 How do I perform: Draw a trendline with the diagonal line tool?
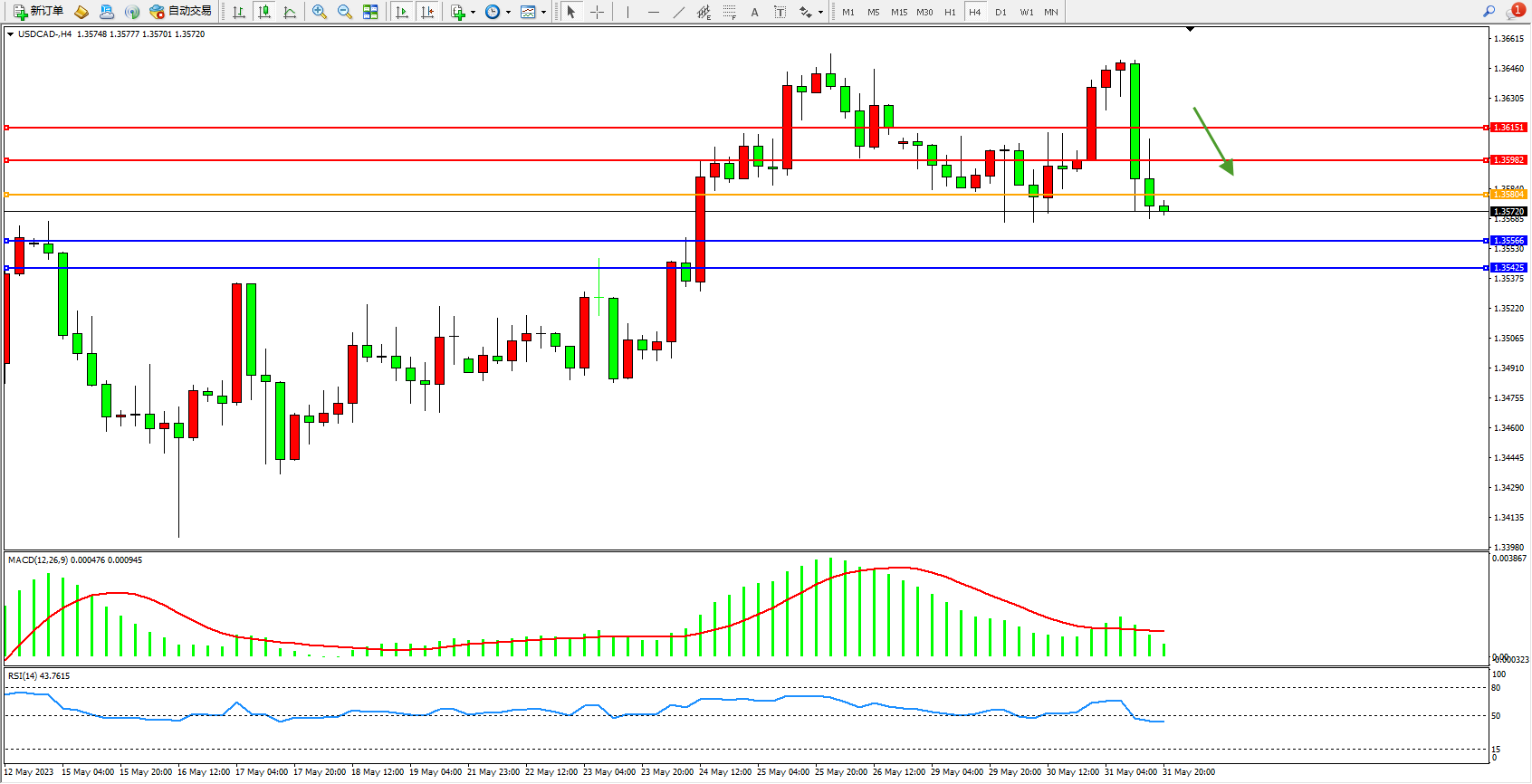tap(679, 12)
